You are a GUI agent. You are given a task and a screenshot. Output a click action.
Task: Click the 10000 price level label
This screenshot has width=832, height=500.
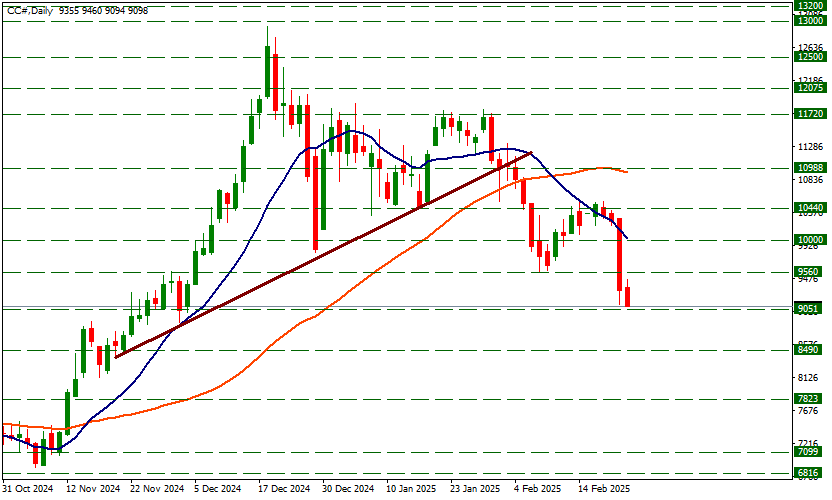[810, 240]
